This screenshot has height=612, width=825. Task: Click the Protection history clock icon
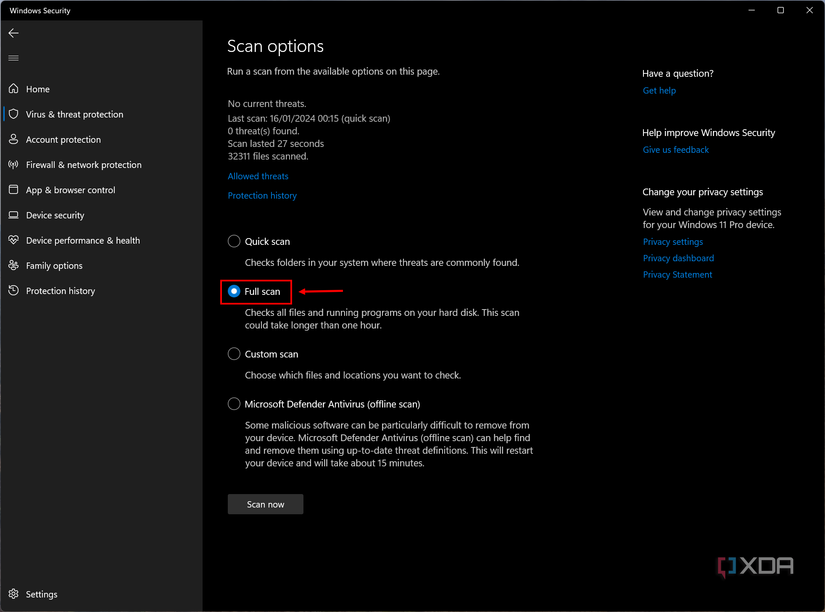[x=14, y=290]
